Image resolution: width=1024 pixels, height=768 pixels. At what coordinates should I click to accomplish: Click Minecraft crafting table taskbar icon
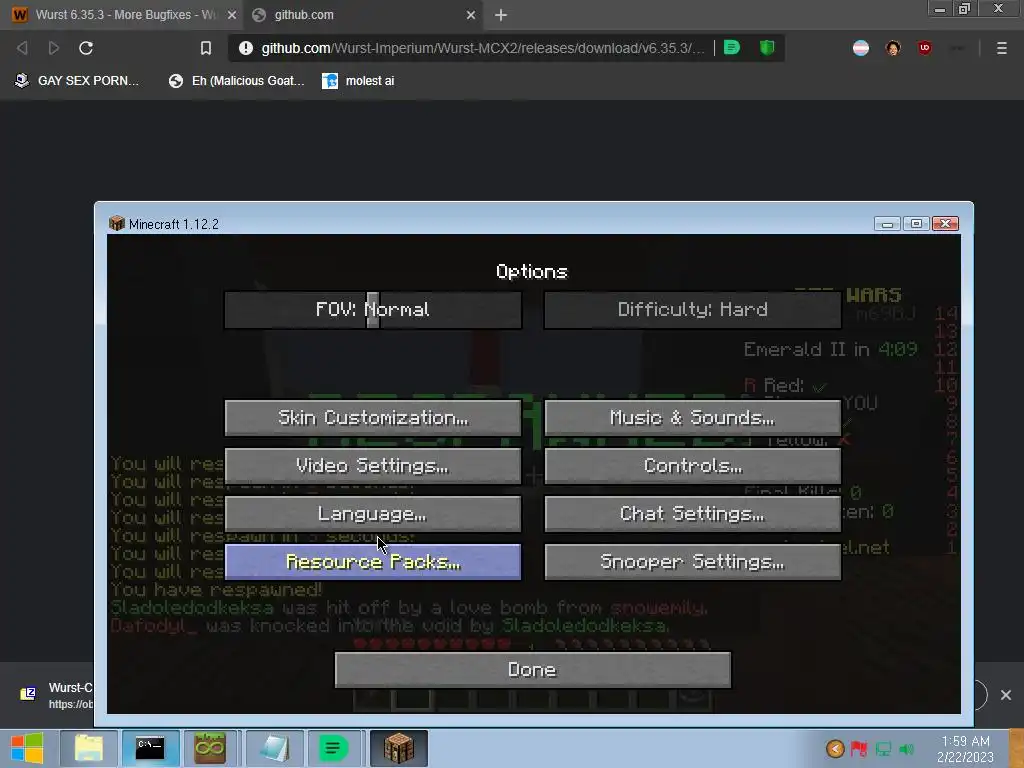[399, 748]
